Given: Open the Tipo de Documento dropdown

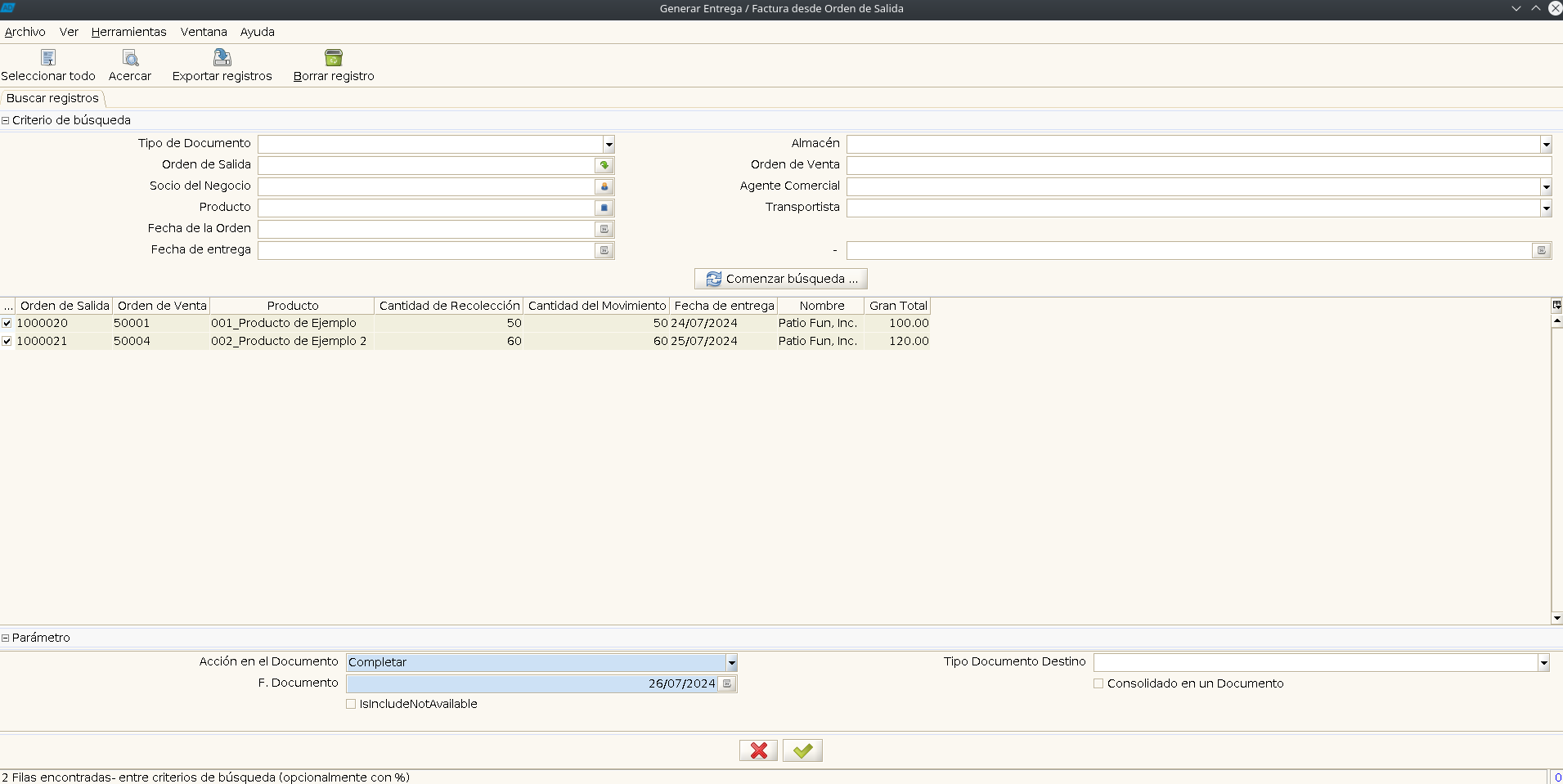Looking at the screenshot, I should pos(609,144).
